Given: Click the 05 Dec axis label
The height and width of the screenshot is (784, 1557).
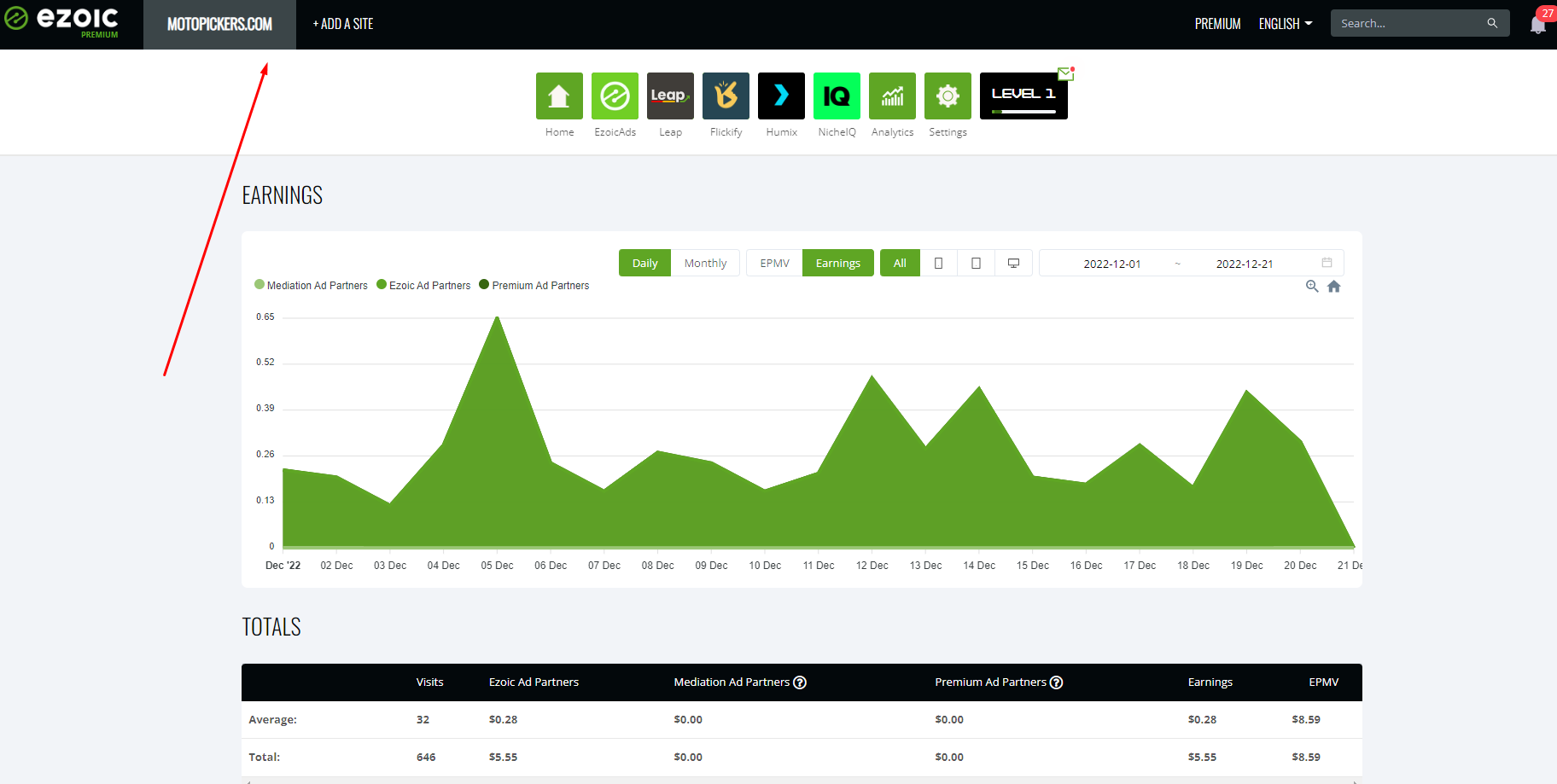Looking at the screenshot, I should pos(497,566).
